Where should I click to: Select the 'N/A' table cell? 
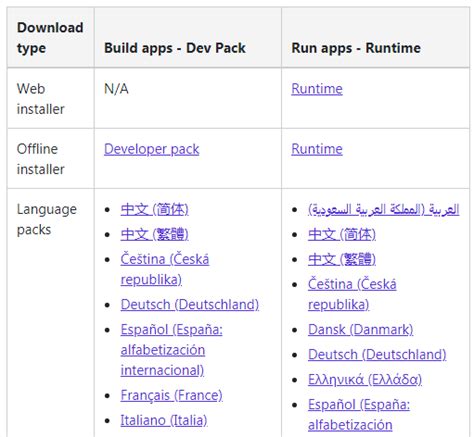(116, 89)
